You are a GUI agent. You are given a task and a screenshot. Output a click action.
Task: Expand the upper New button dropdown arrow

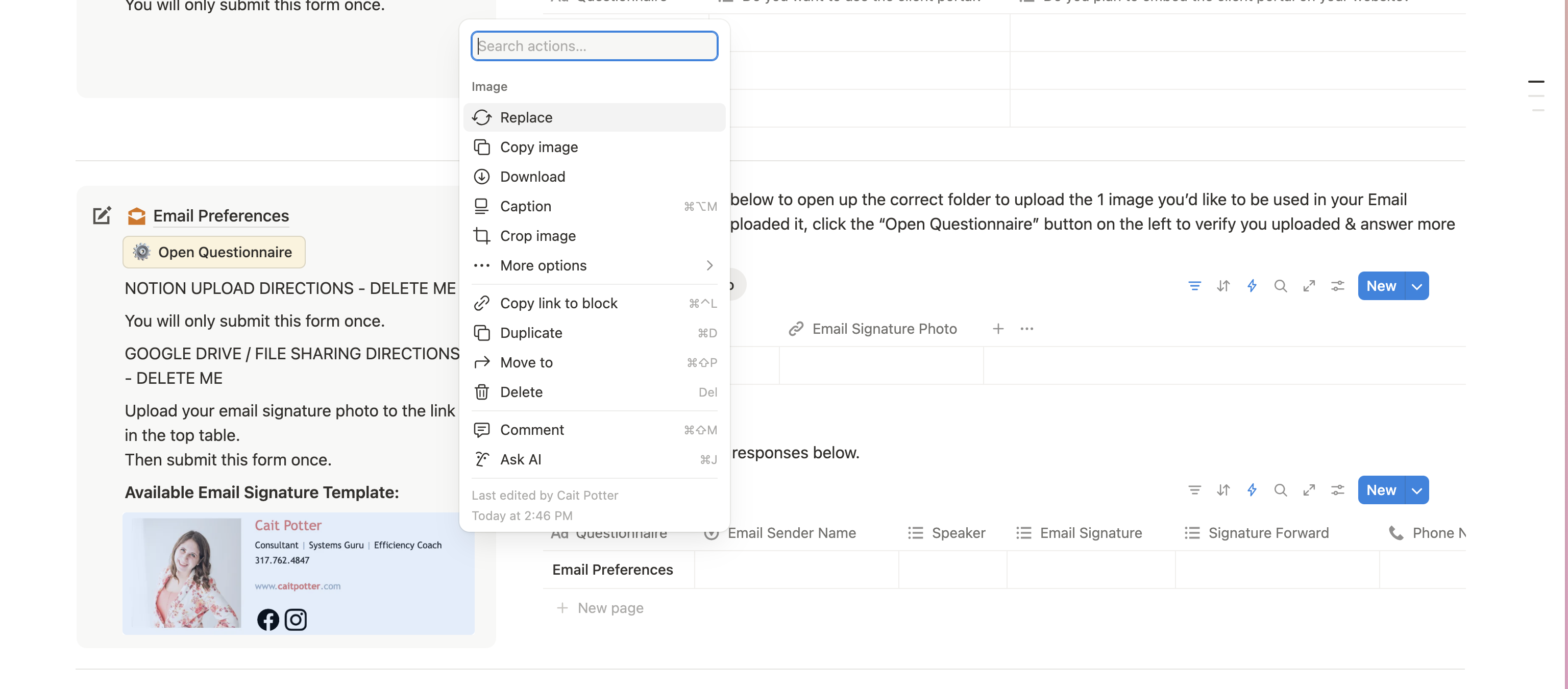tap(1416, 286)
